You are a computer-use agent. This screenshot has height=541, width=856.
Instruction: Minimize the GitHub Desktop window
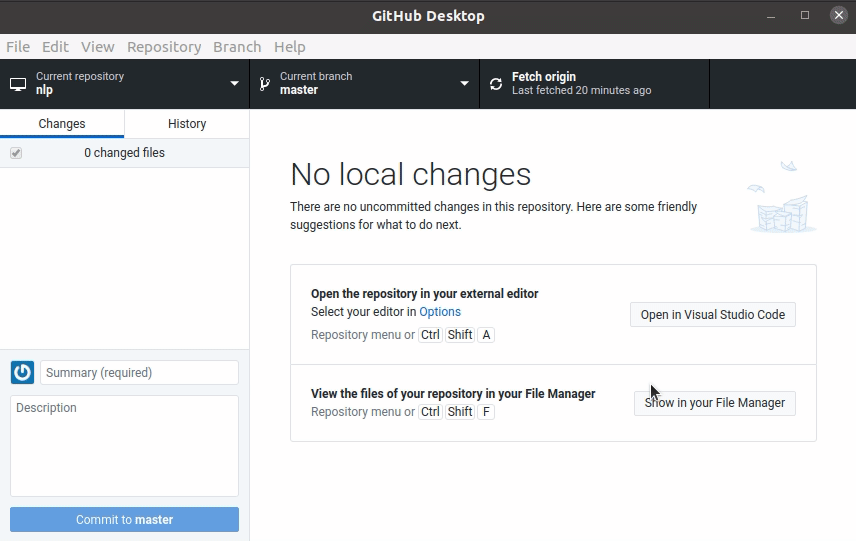click(771, 16)
